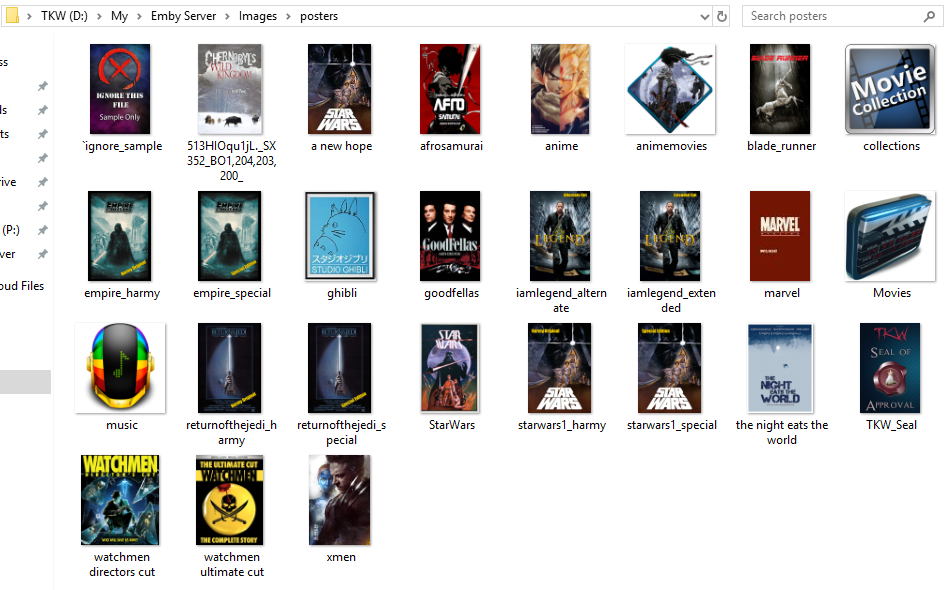Navigate to Images folder in breadcrumb

tap(257, 16)
